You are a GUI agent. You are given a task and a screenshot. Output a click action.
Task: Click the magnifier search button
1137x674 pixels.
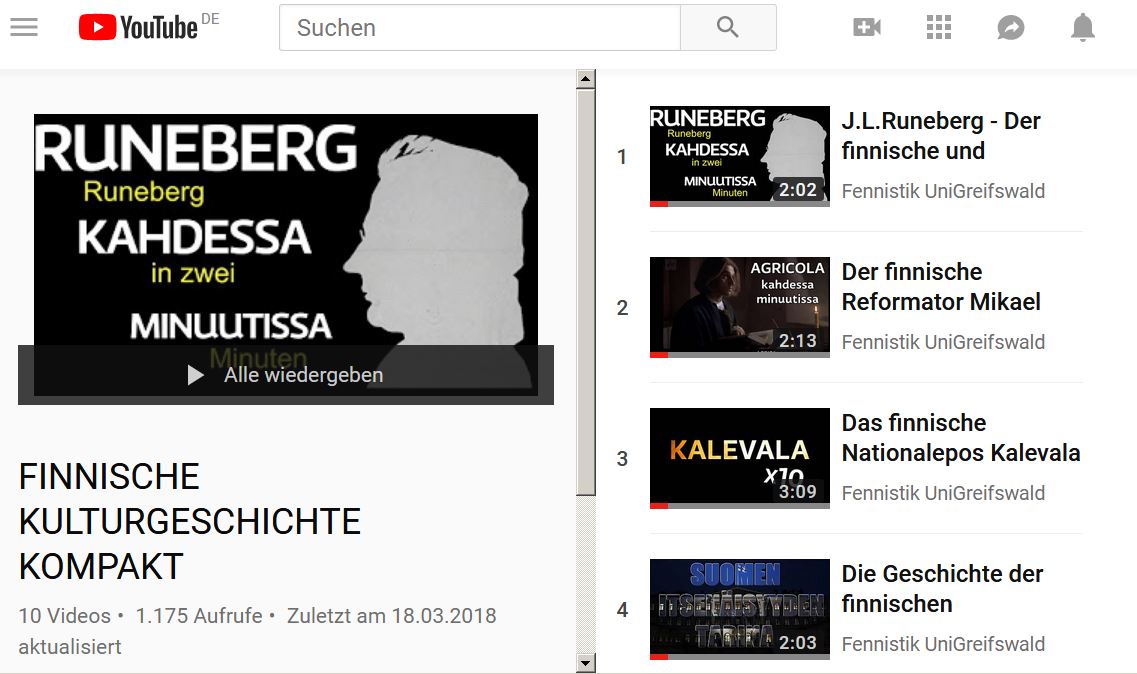click(x=728, y=28)
